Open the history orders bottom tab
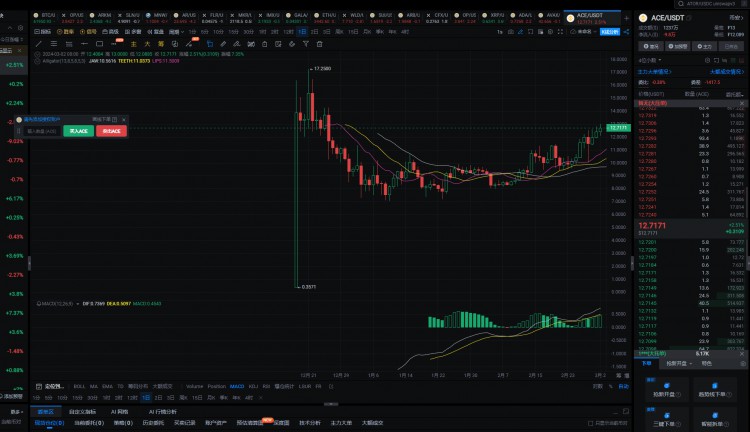Image resolution: width=750 pixels, height=432 pixels. [x=153, y=423]
